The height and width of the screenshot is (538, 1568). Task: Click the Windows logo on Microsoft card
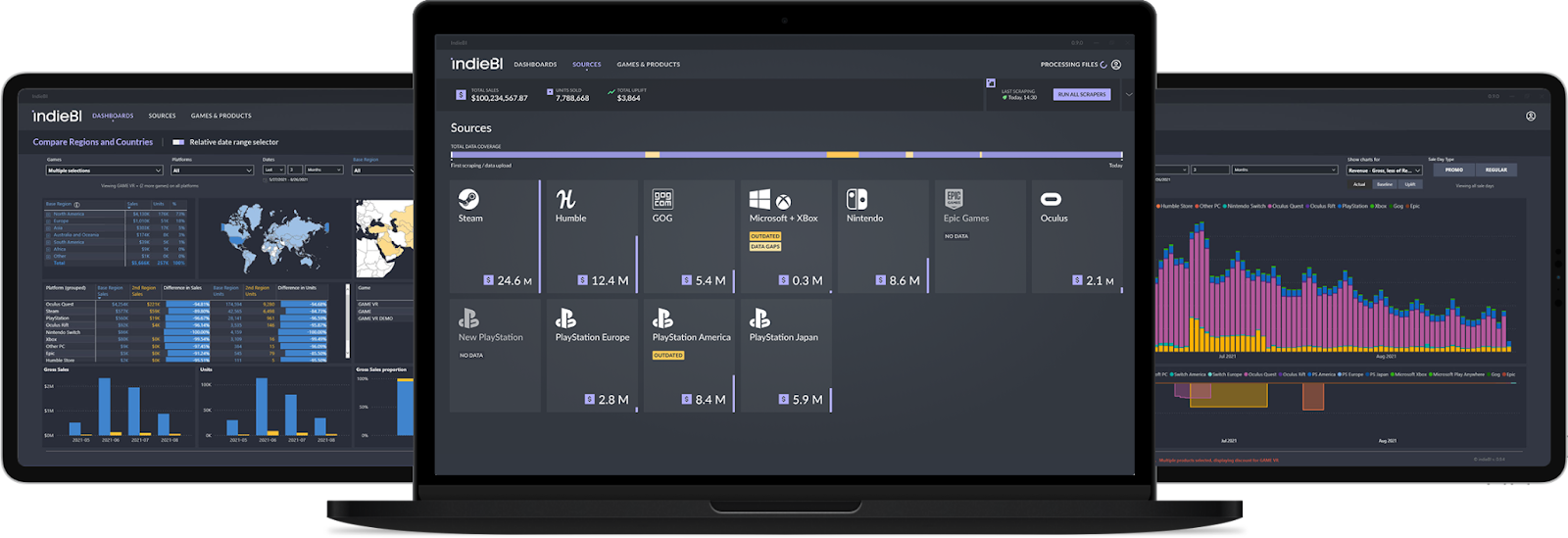(759, 199)
